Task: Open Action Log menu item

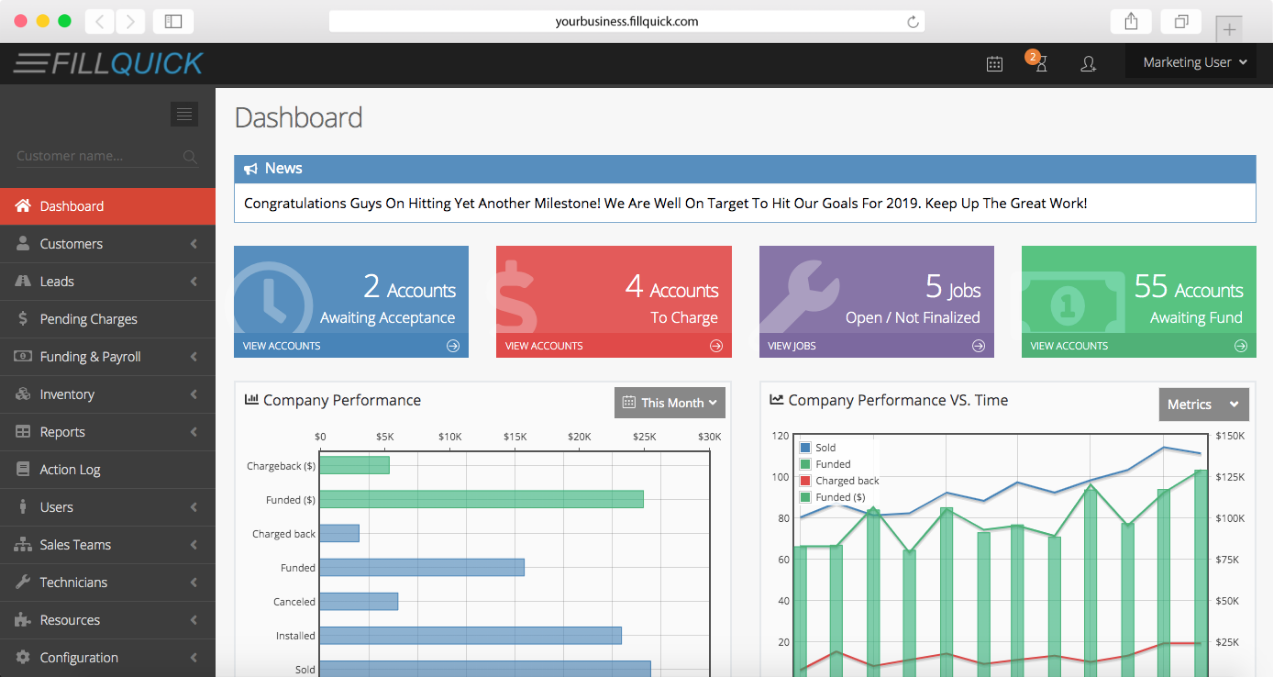Action: click(x=107, y=469)
